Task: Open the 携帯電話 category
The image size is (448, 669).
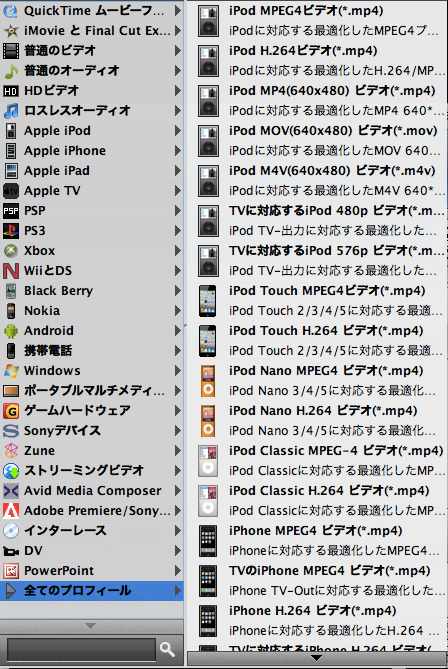Action: click(x=92, y=351)
